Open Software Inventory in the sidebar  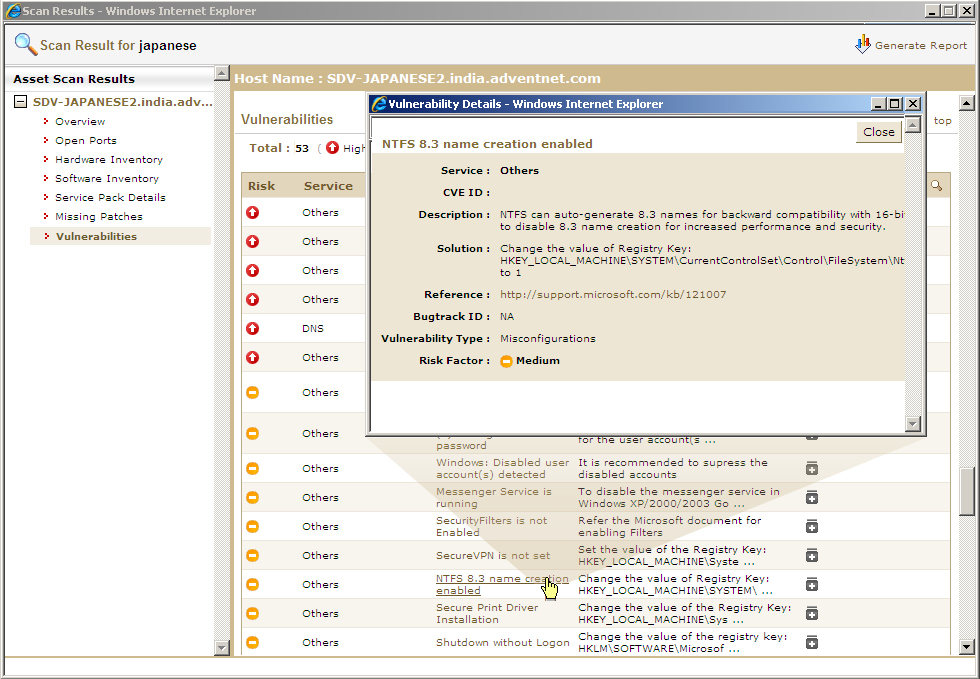[106, 179]
